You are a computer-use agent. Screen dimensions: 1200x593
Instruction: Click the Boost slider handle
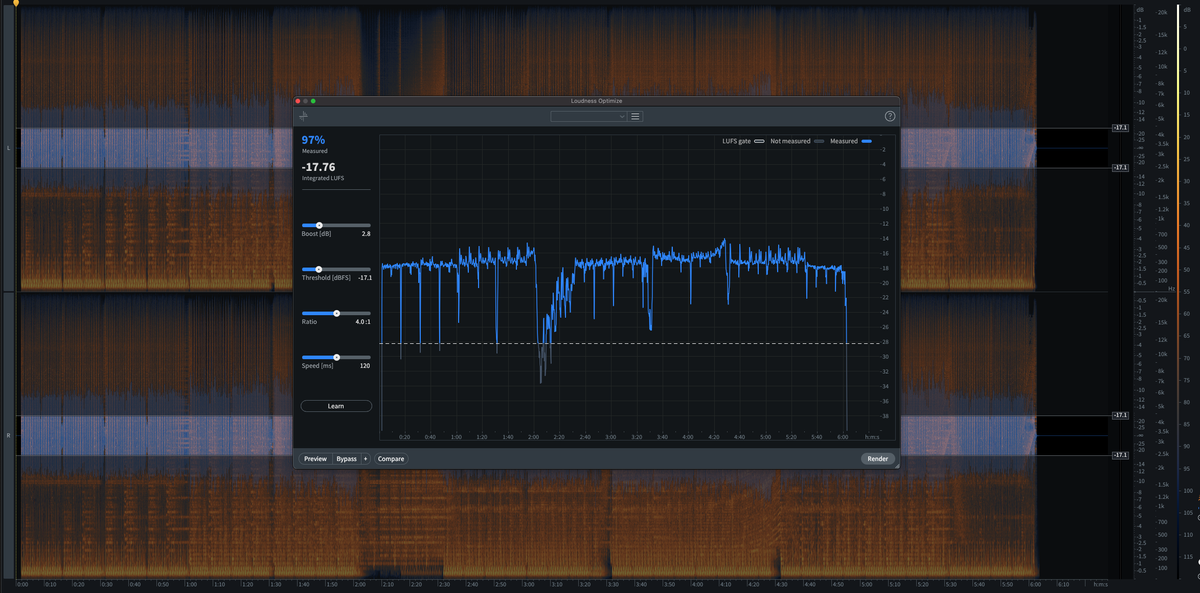pyautogui.click(x=319, y=225)
